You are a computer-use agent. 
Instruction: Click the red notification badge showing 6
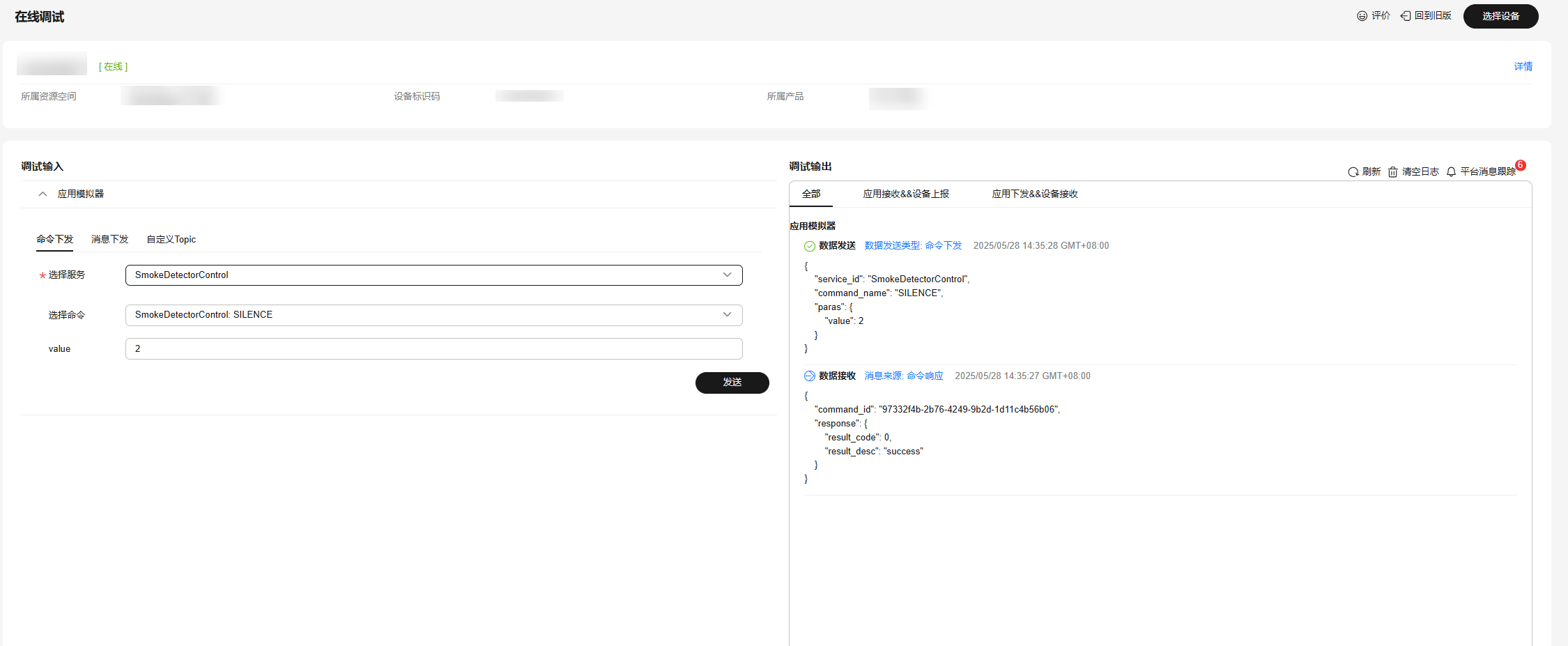coord(1521,165)
